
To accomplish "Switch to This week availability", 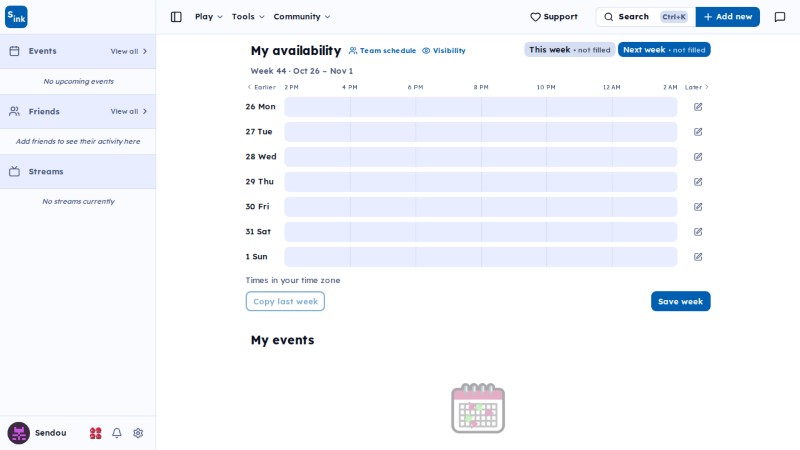I will pos(569,49).
